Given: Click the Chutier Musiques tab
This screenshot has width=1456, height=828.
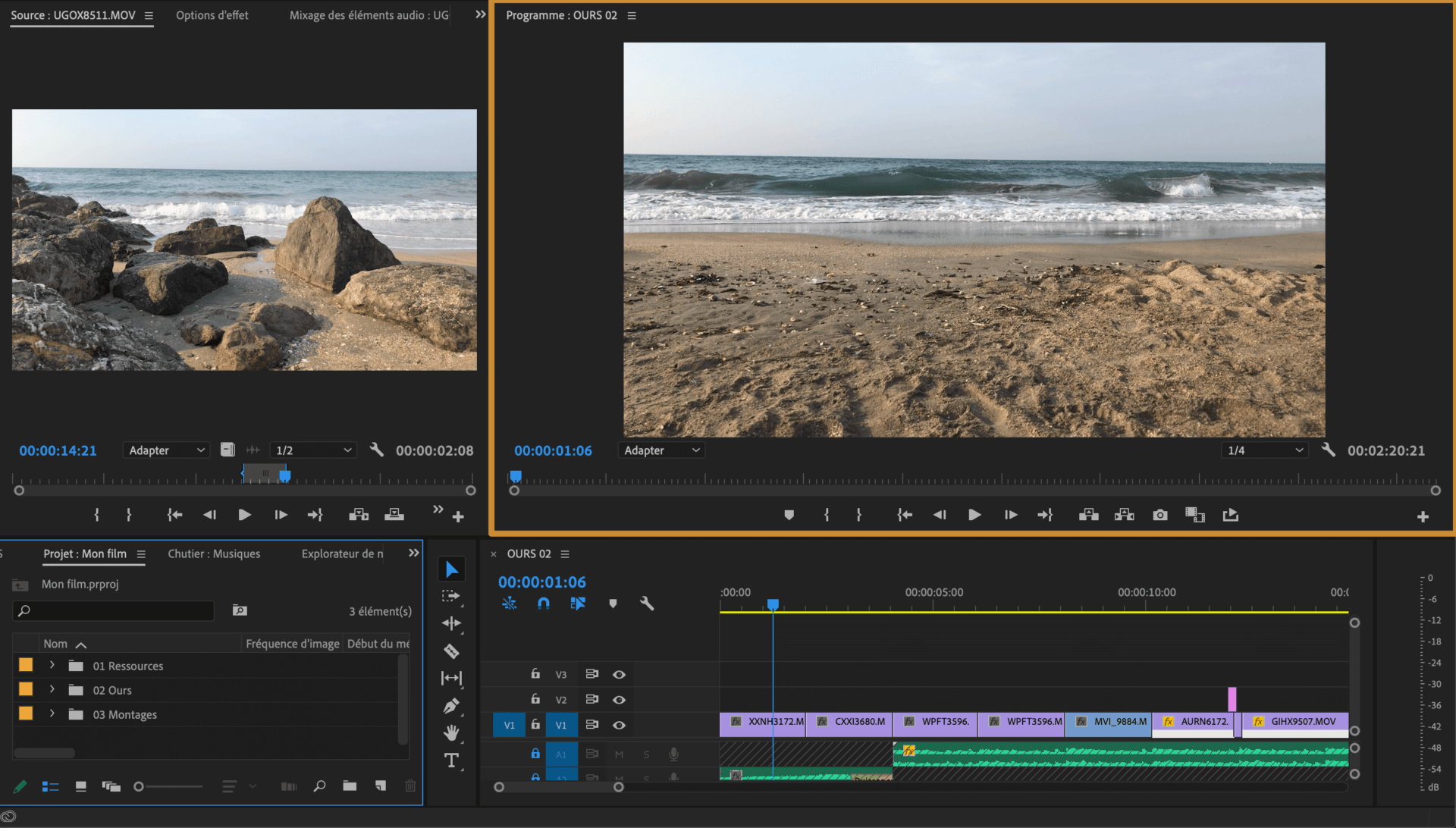Looking at the screenshot, I should 213,553.
